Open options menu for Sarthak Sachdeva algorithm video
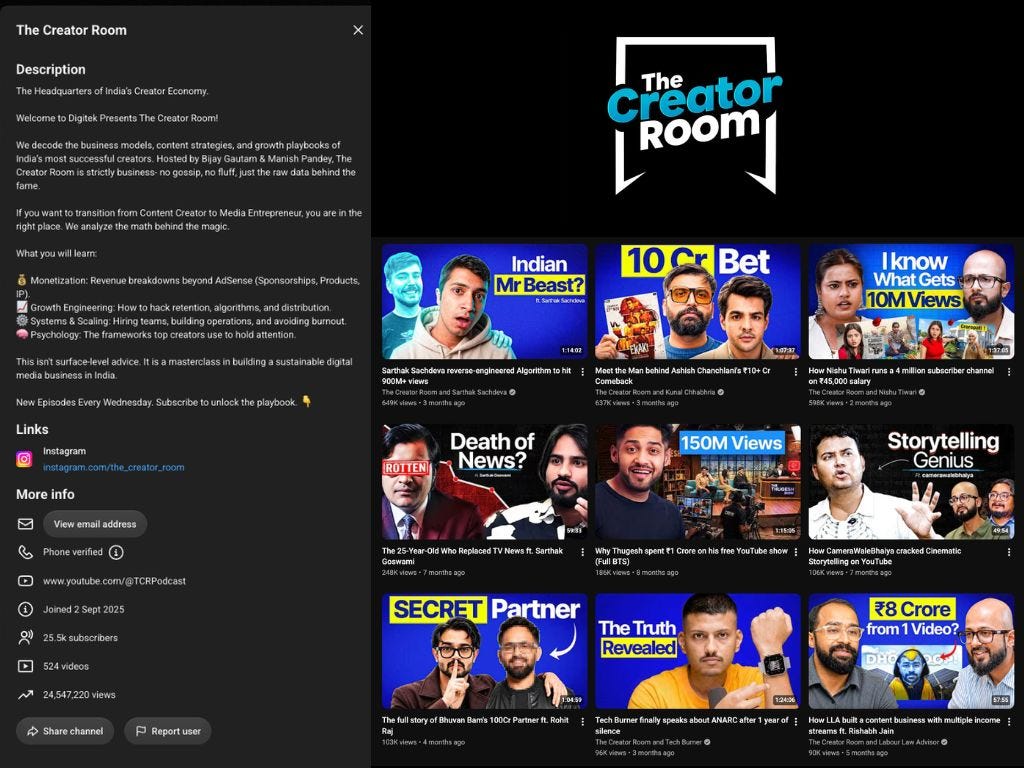Viewport: 1024px width, 768px height. coord(583,372)
